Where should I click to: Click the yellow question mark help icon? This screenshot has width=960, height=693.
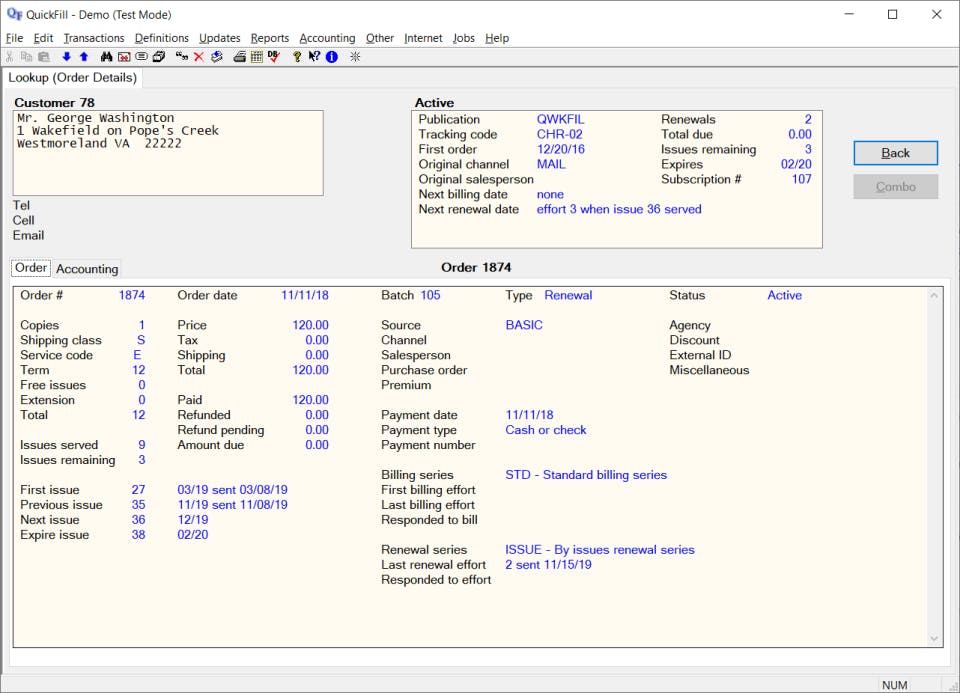pos(297,57)
